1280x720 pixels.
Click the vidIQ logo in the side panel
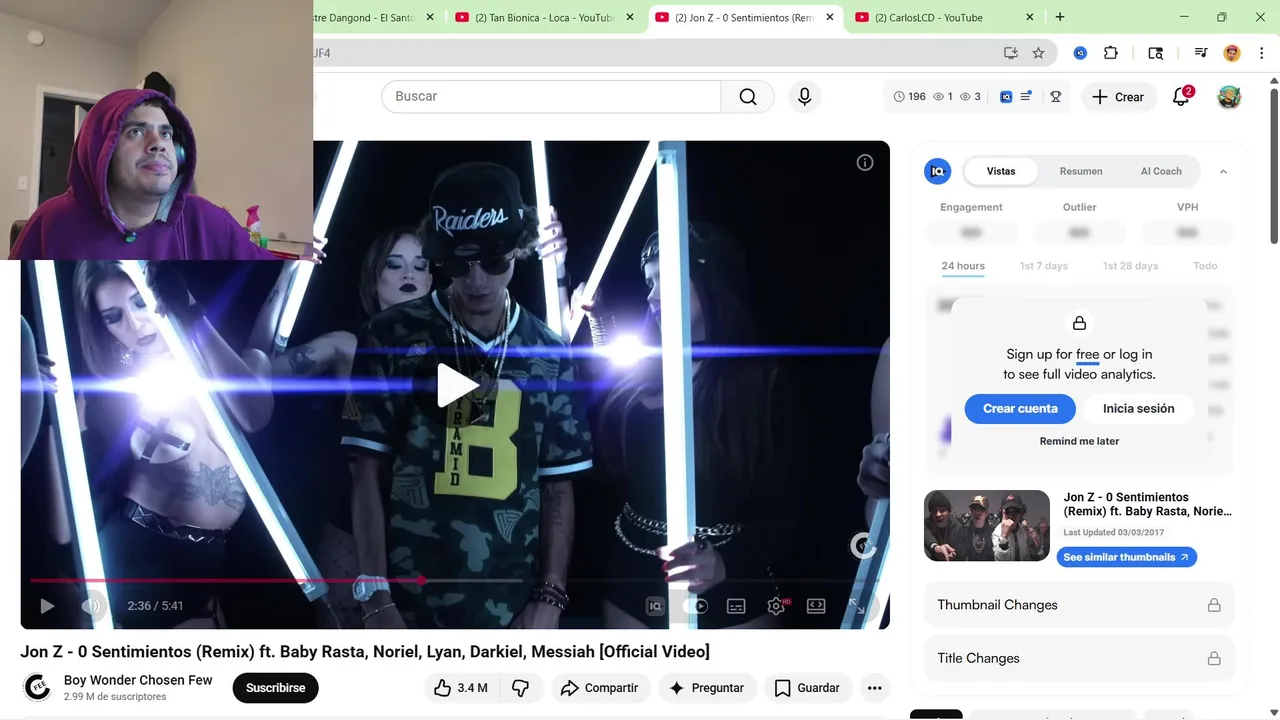pyautogui.click(x=937, y=171)
